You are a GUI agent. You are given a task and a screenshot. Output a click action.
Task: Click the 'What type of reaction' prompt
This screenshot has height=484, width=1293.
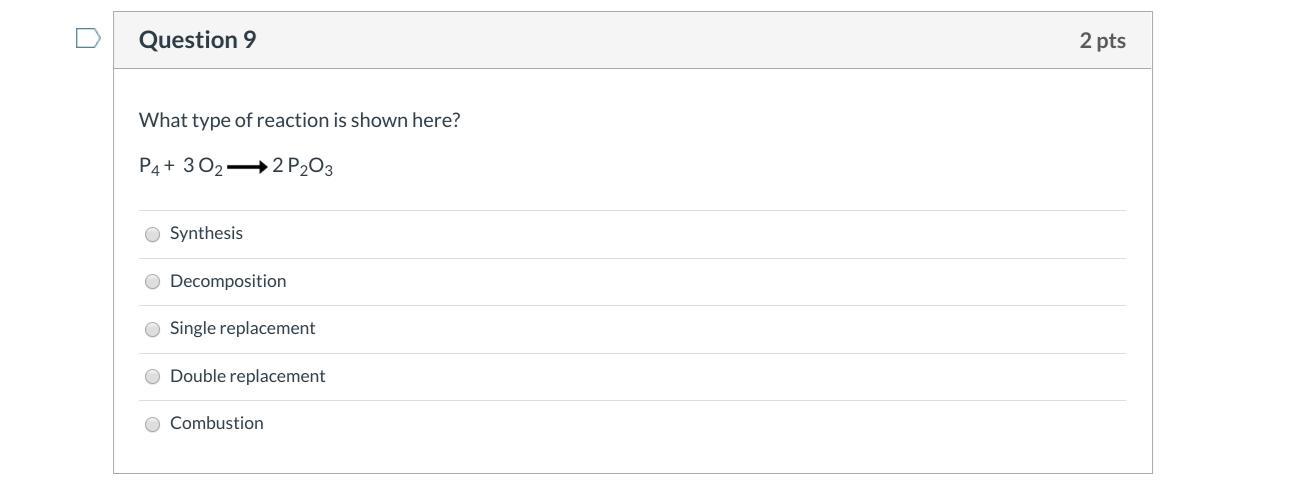[299, 120]
